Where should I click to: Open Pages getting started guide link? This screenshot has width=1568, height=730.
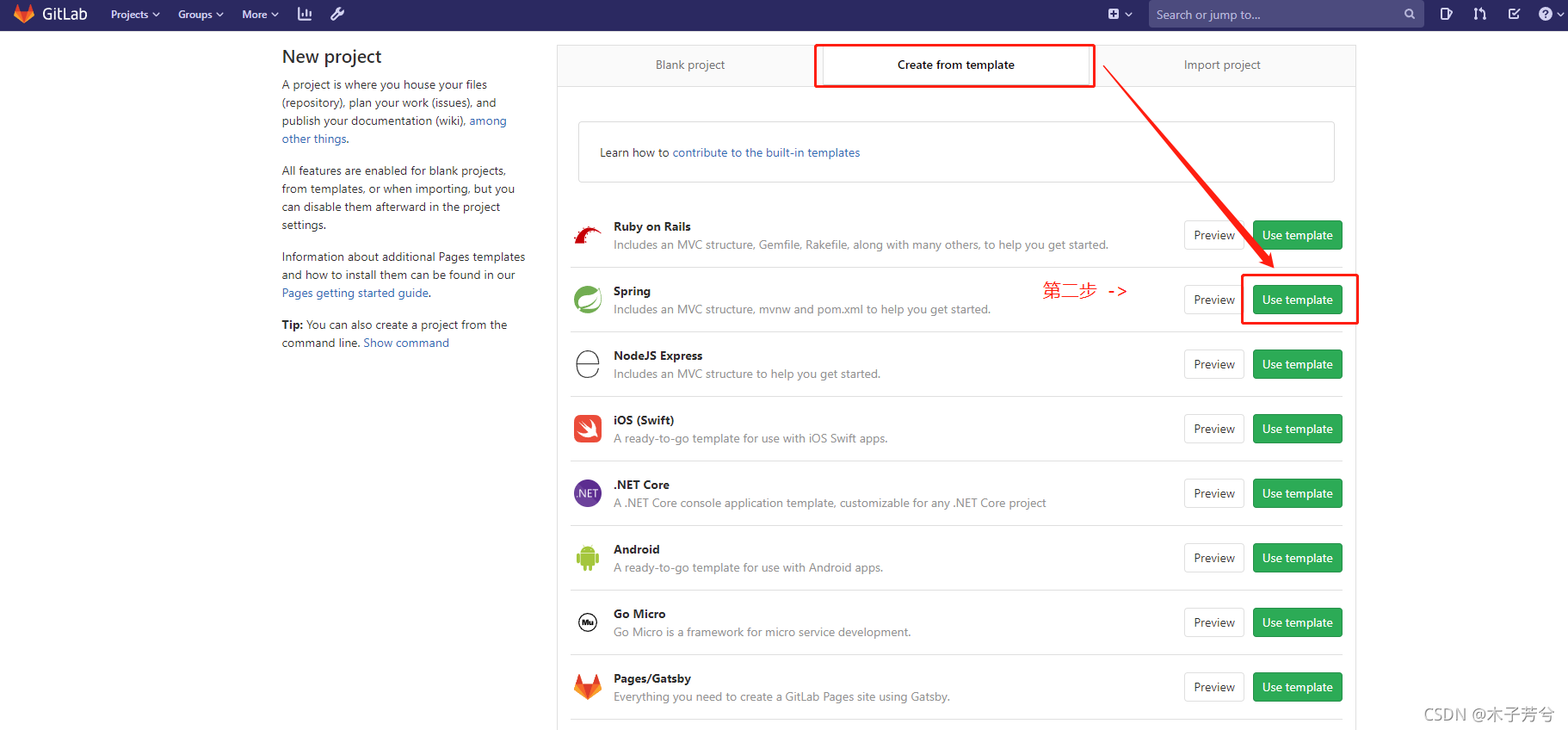click(x=355, y=294)
